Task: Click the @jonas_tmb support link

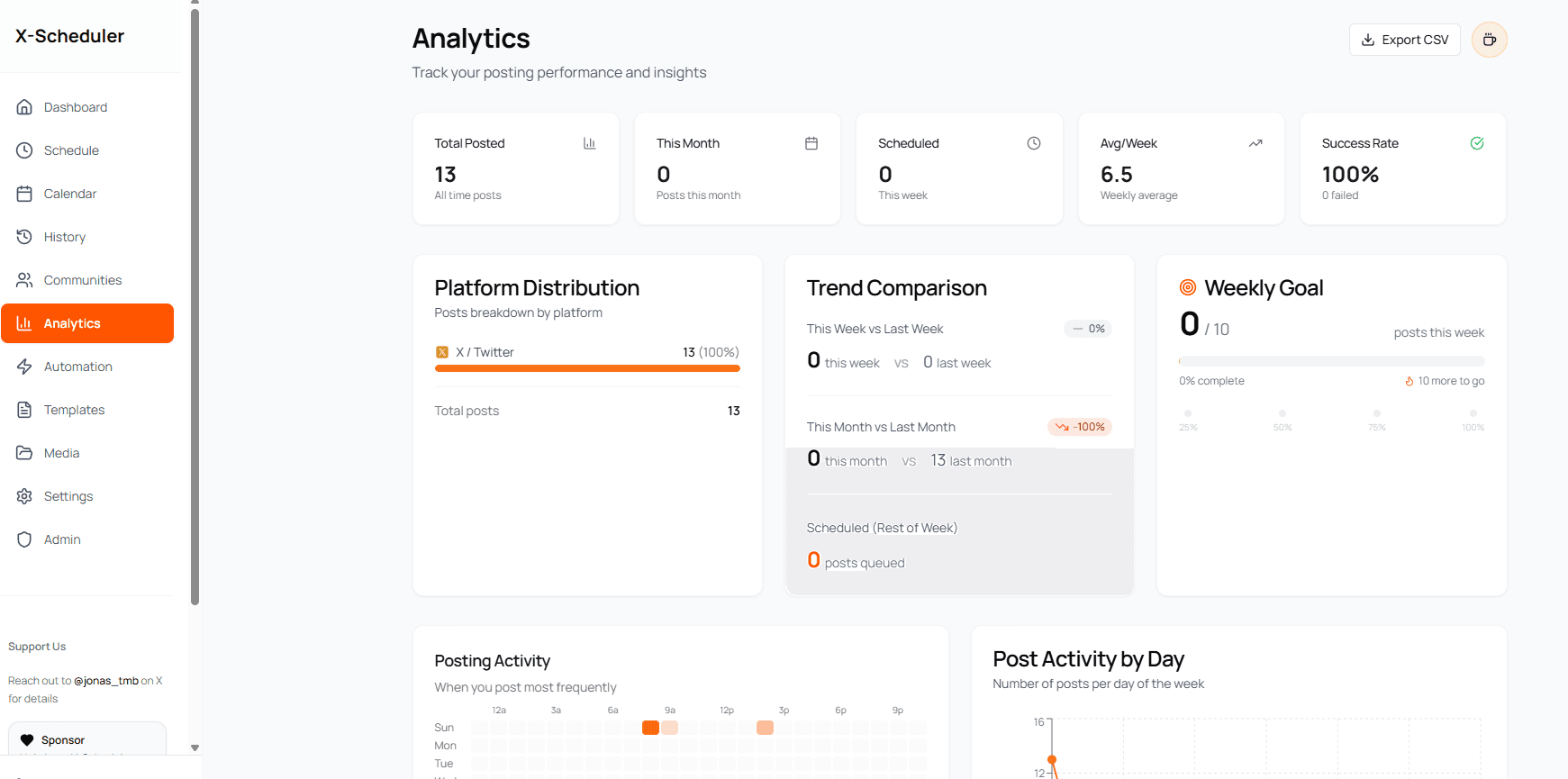Action: coord(106,681)
